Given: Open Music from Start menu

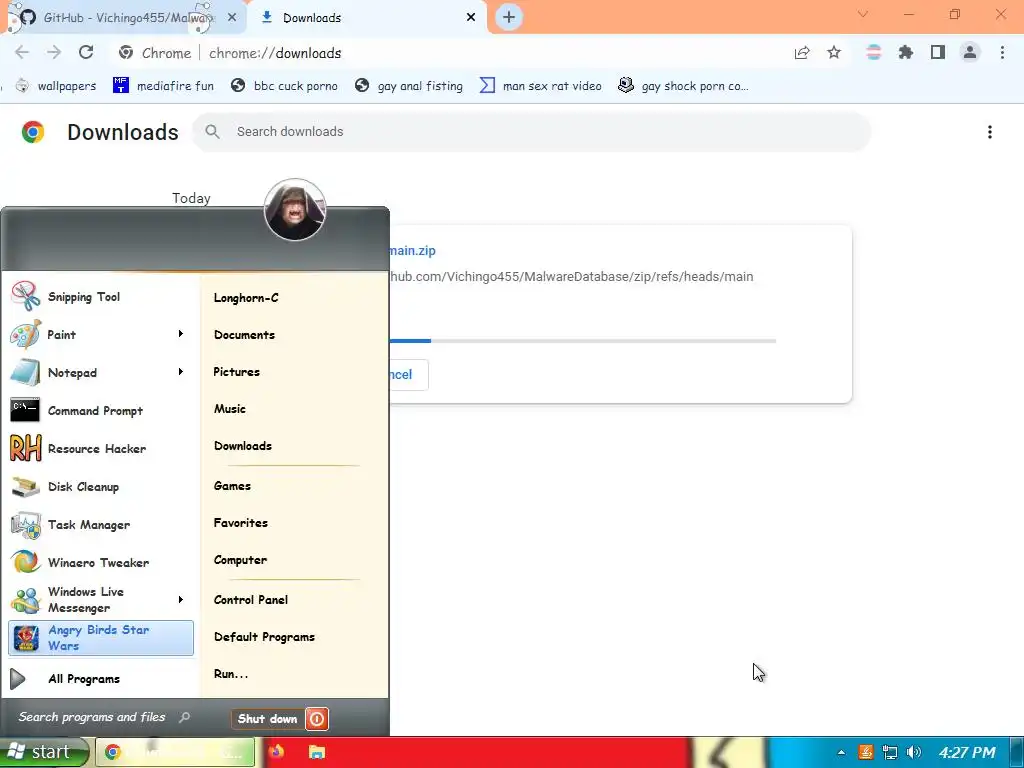Looking at the screenshot, I should pos(230,409).
